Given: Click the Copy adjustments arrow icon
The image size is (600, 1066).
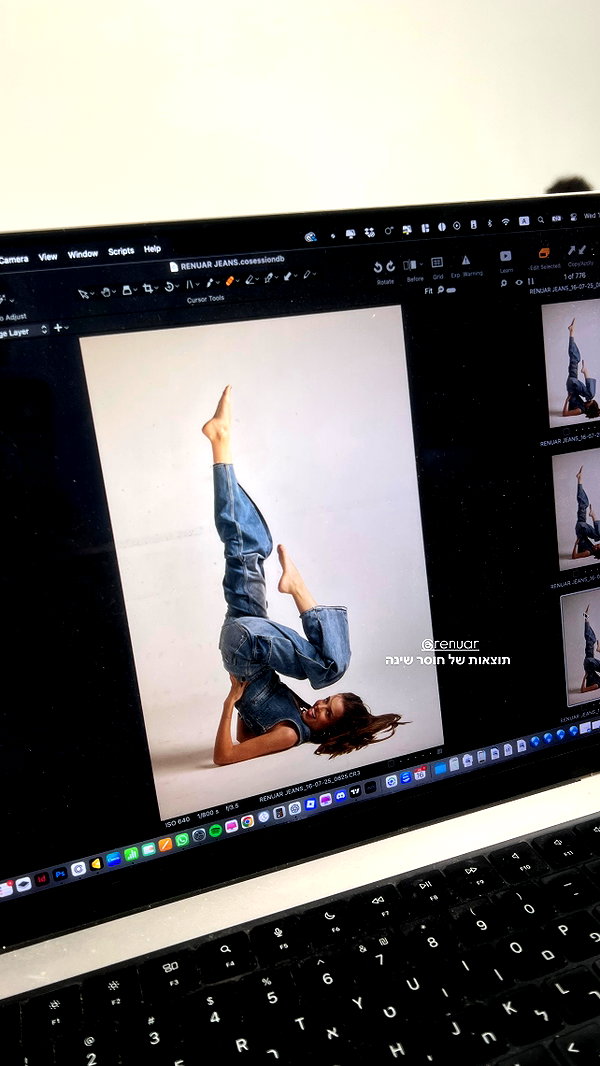Looking at the screenshot, I should coord(571,250).
